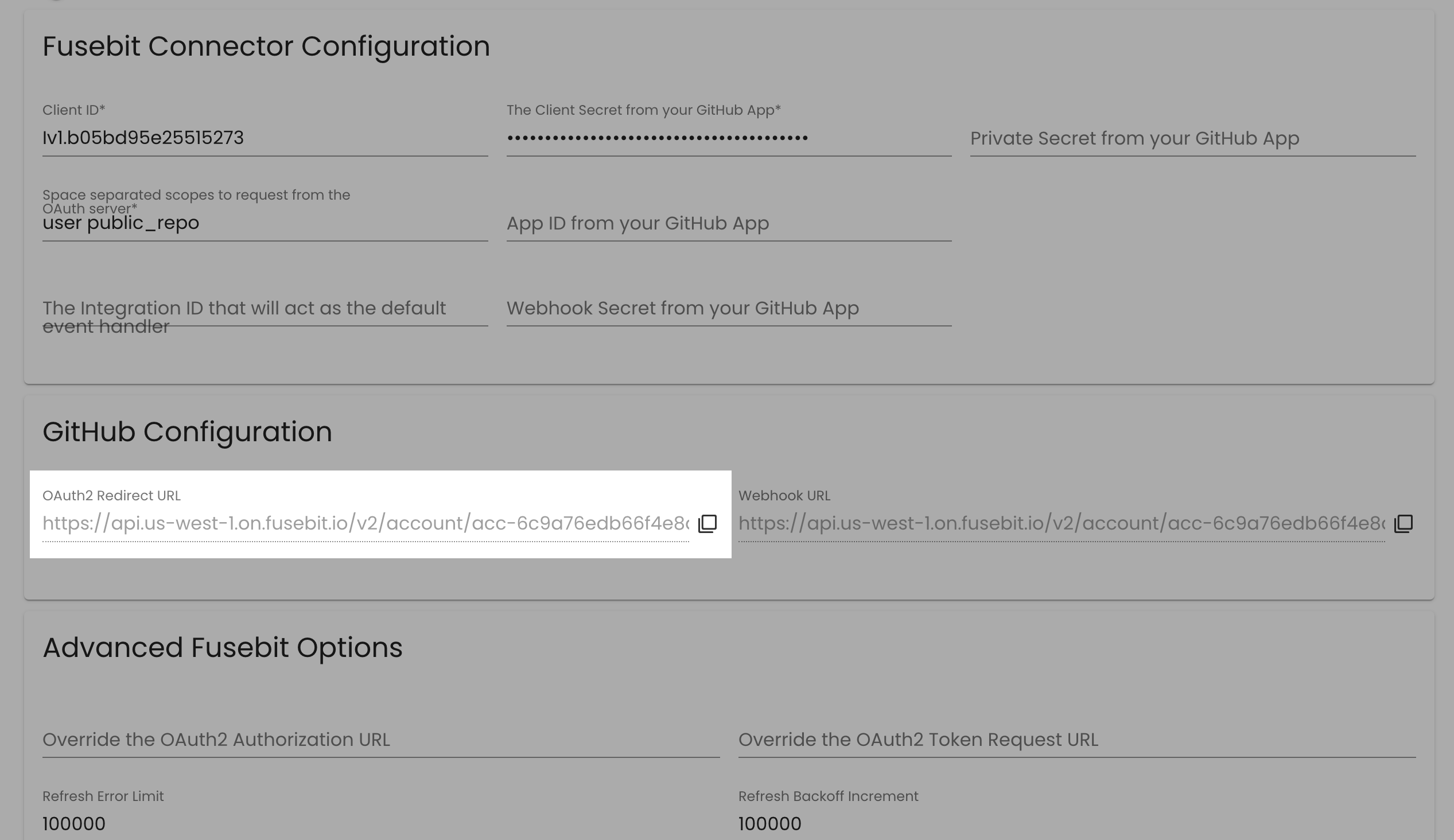Edit the Client ID field
This screenshot has height=840, width=1454.
265,138
